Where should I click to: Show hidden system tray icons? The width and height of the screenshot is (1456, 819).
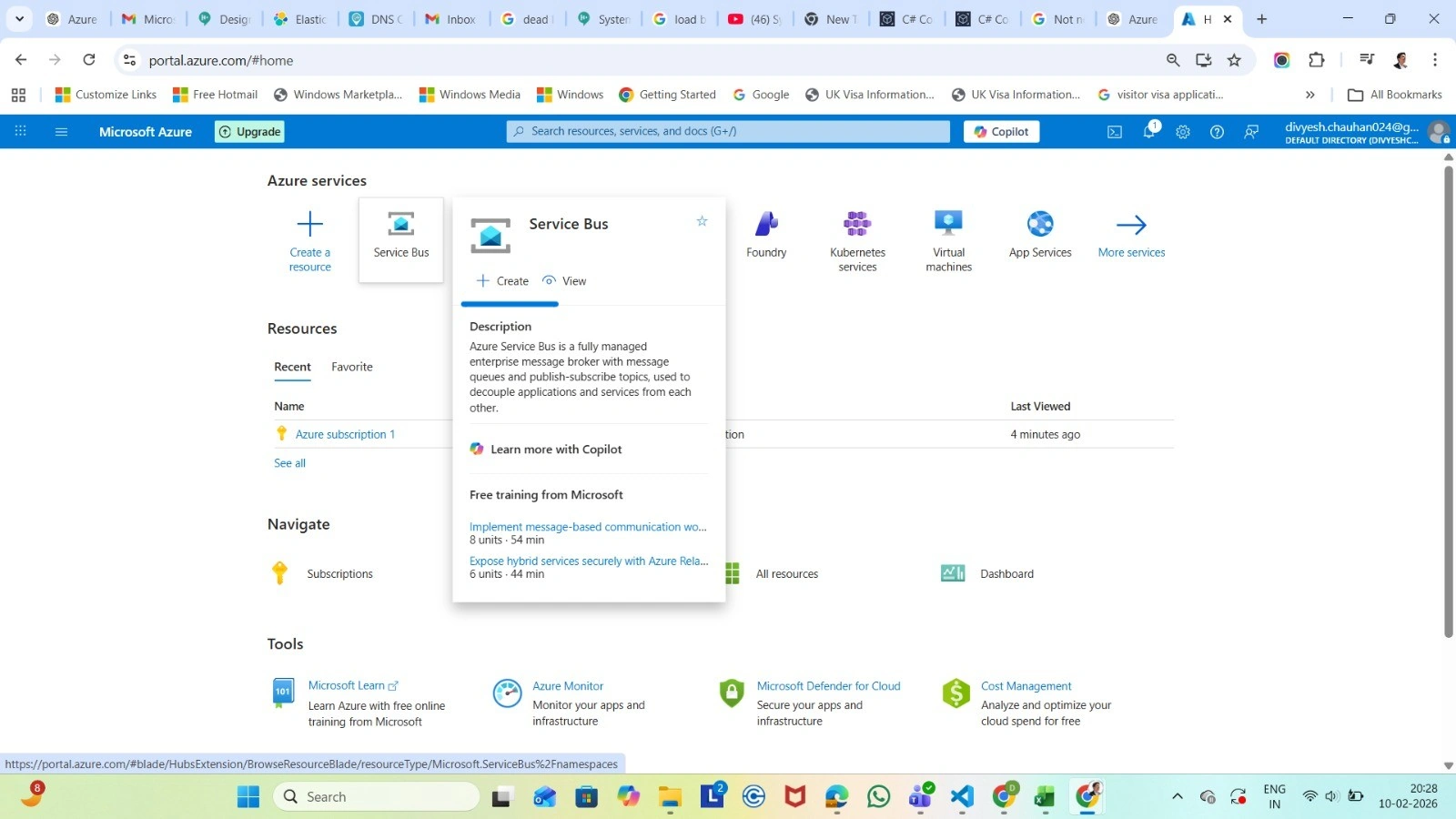[x=1177, y=797]
